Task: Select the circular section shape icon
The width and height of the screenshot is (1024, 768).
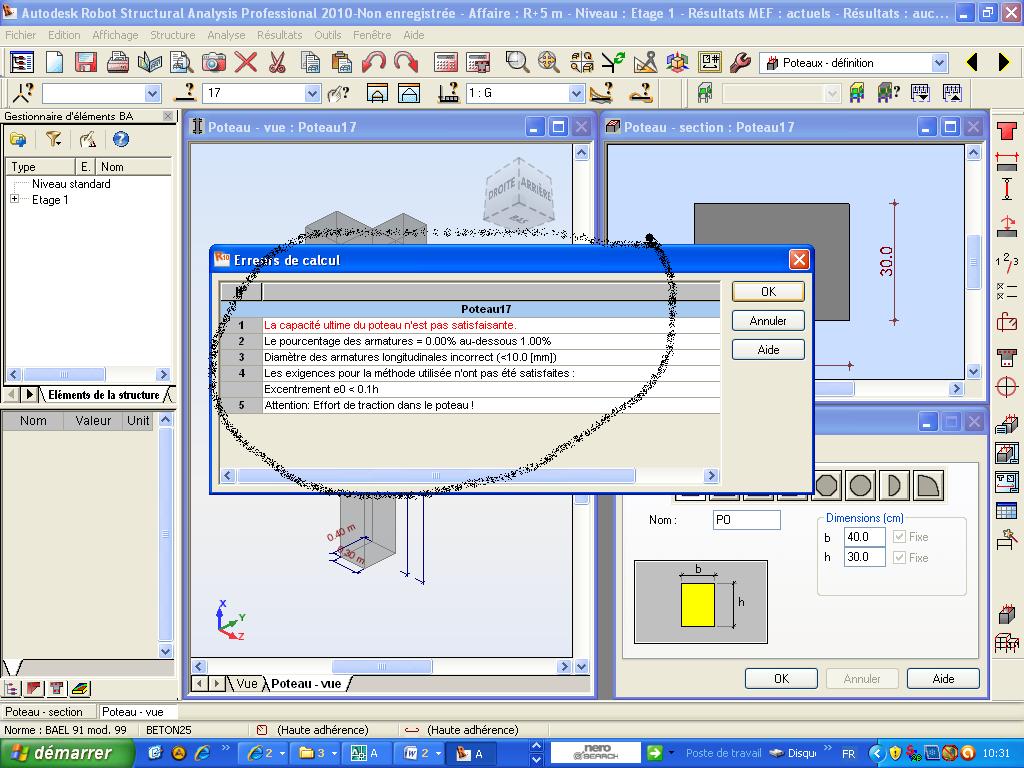Action: [x=860, y=486]
